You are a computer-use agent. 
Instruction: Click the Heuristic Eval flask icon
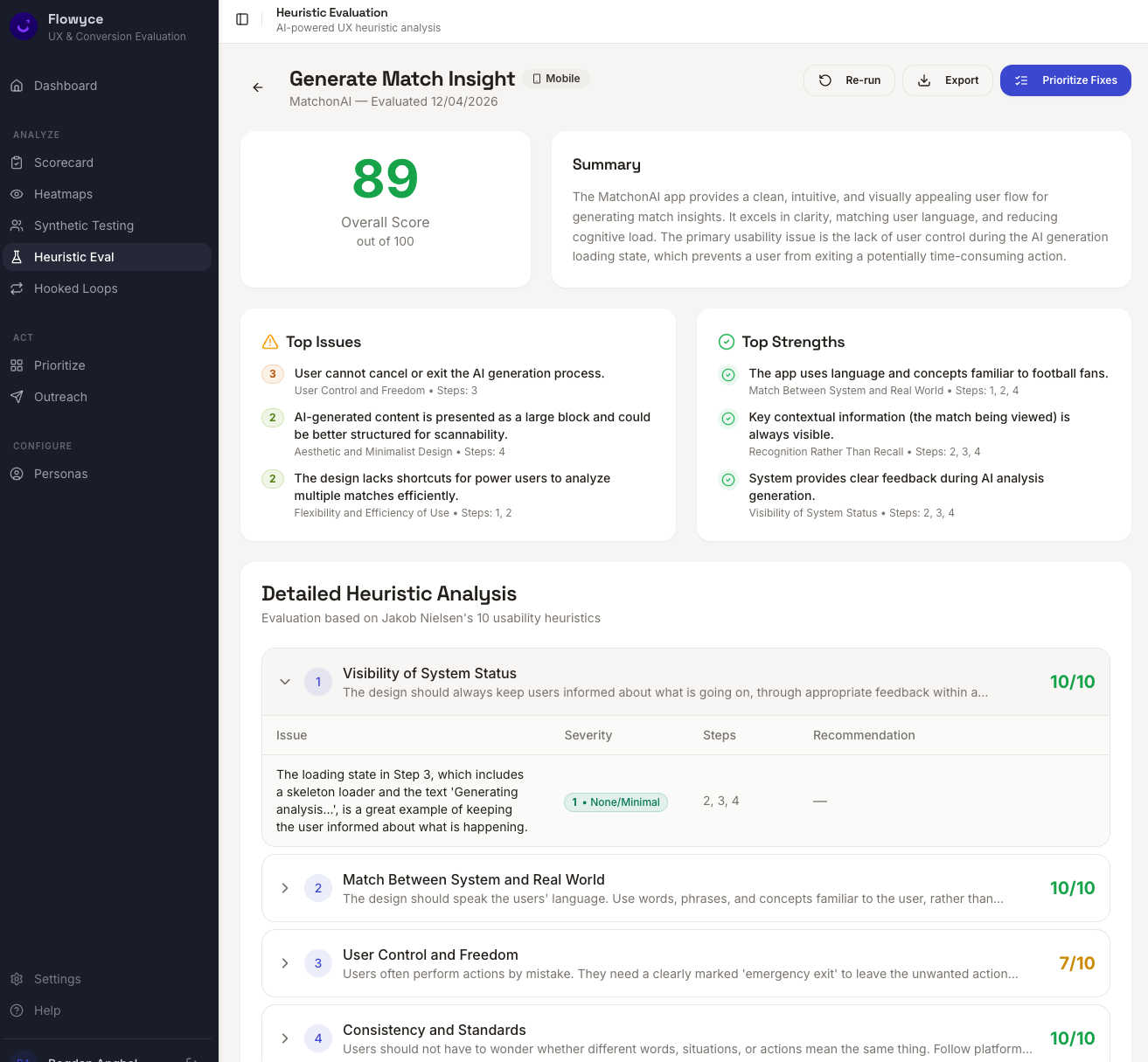click(x=17, y=257)
